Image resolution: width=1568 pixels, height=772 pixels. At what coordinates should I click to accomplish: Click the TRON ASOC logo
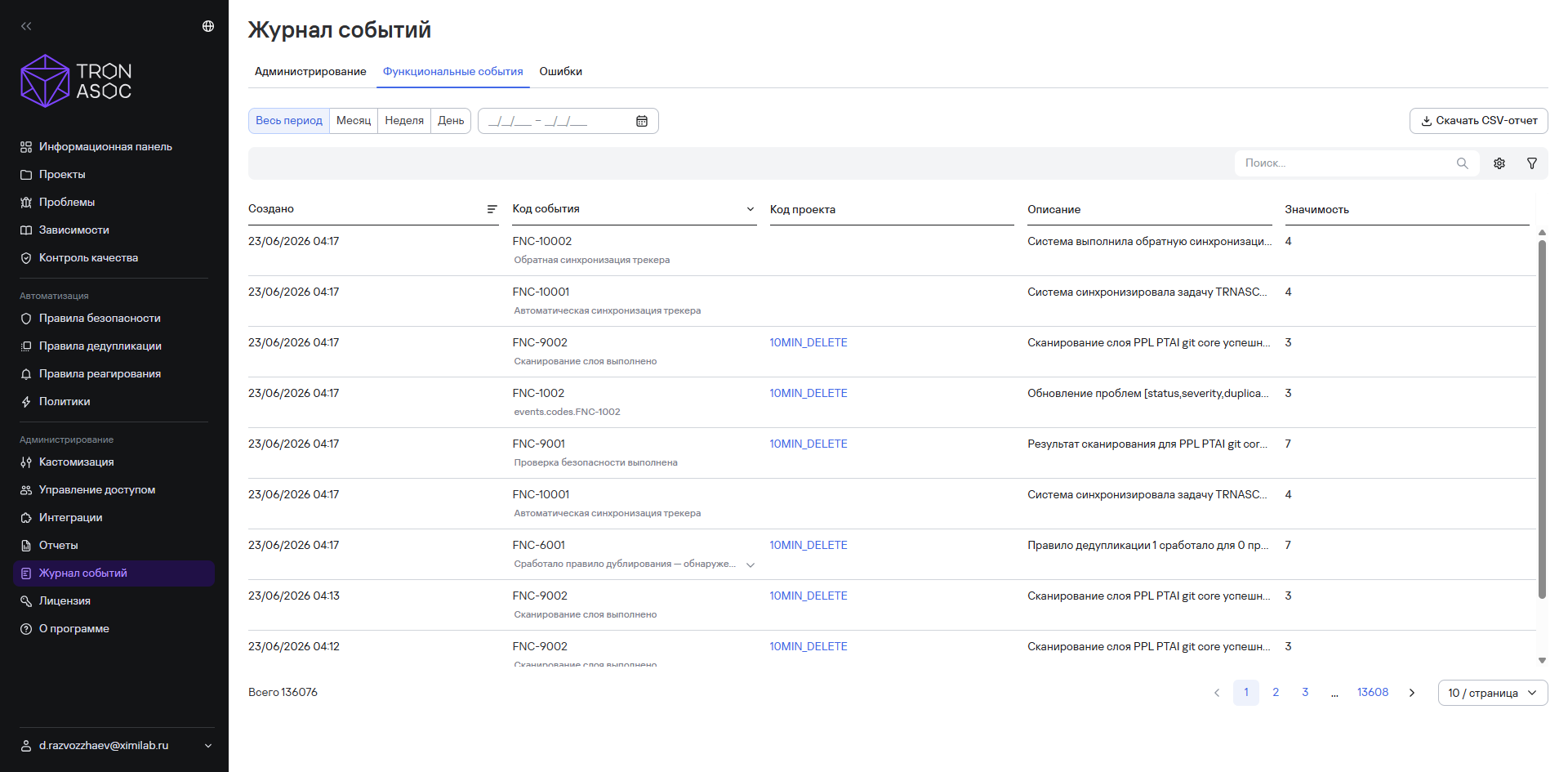pyautogui.click(x=76, y=81)
